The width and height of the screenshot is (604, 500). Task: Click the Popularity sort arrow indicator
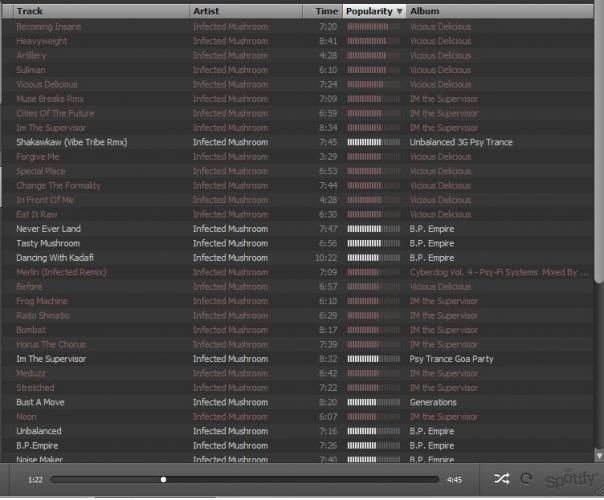tap(399, 11)
